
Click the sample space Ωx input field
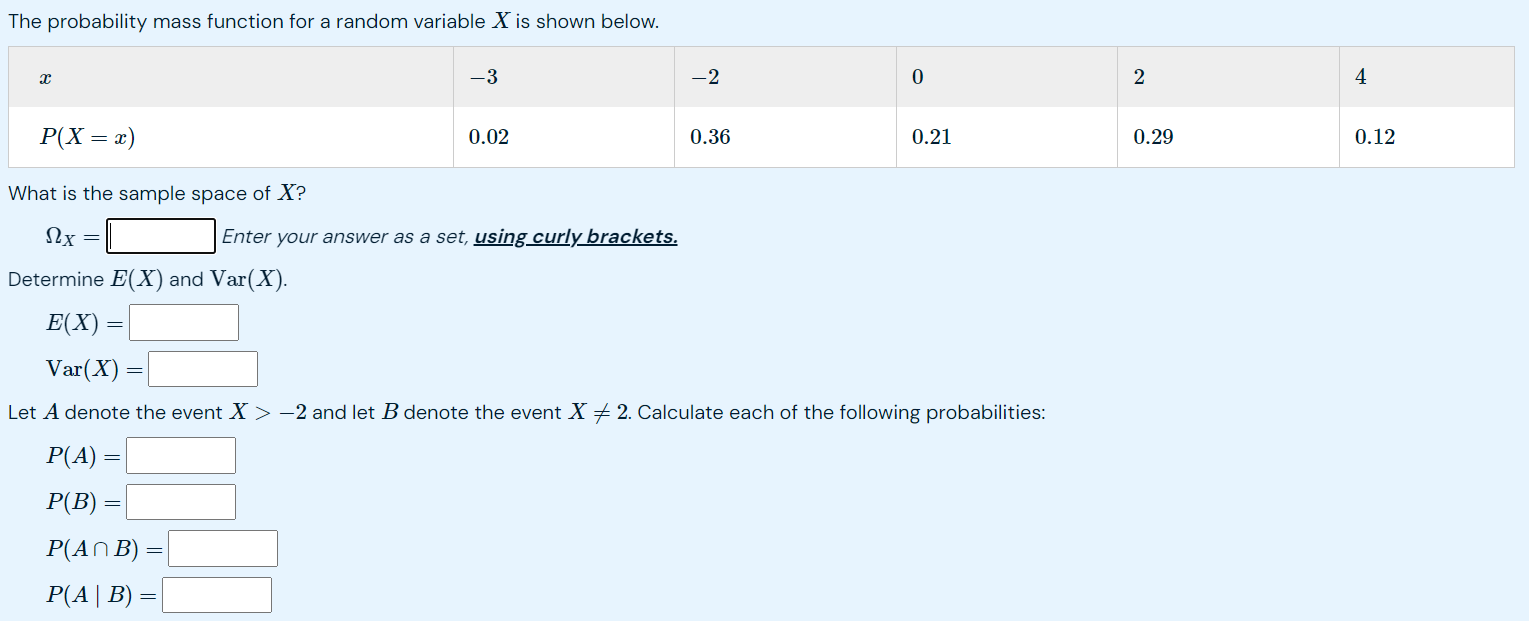tap(160, 236)
